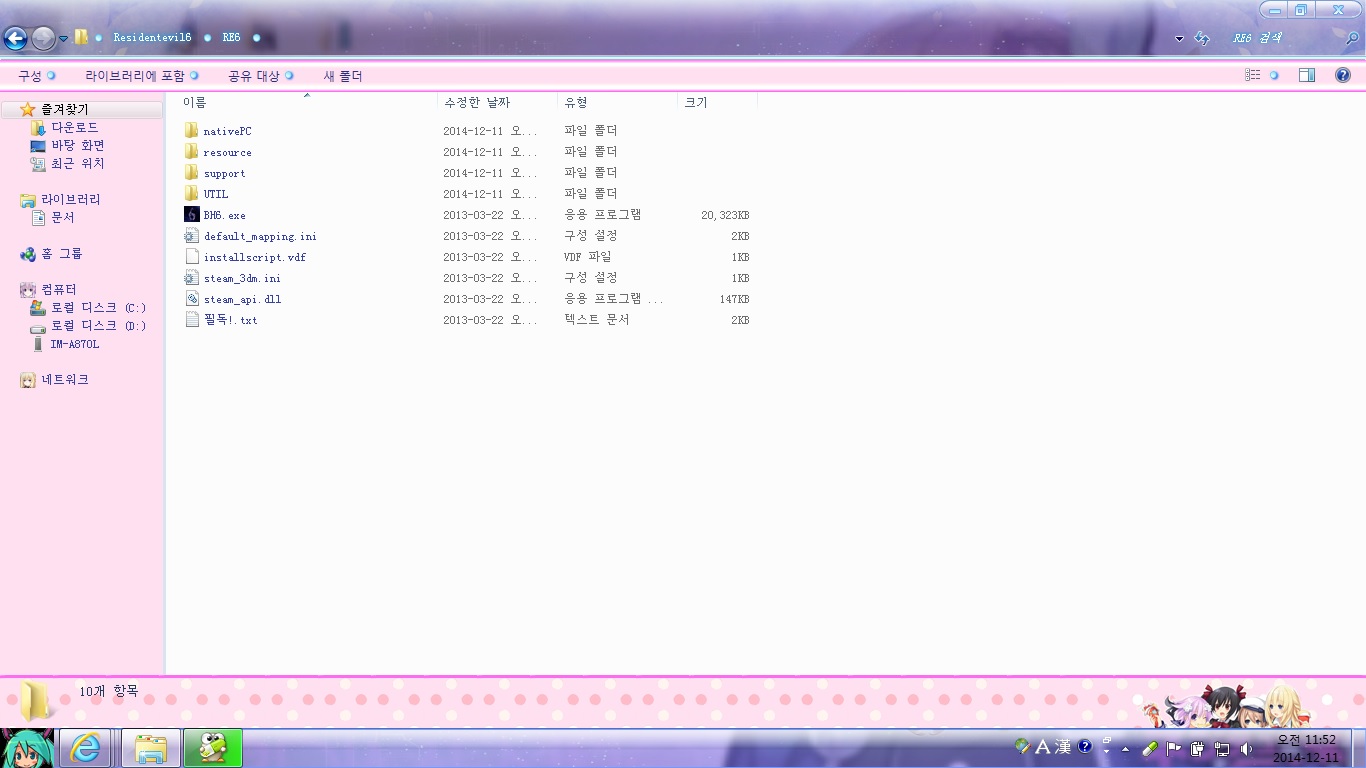1366x768 pixels.
Task: Sort by the 이름 column header
Action: pos(307,102)
